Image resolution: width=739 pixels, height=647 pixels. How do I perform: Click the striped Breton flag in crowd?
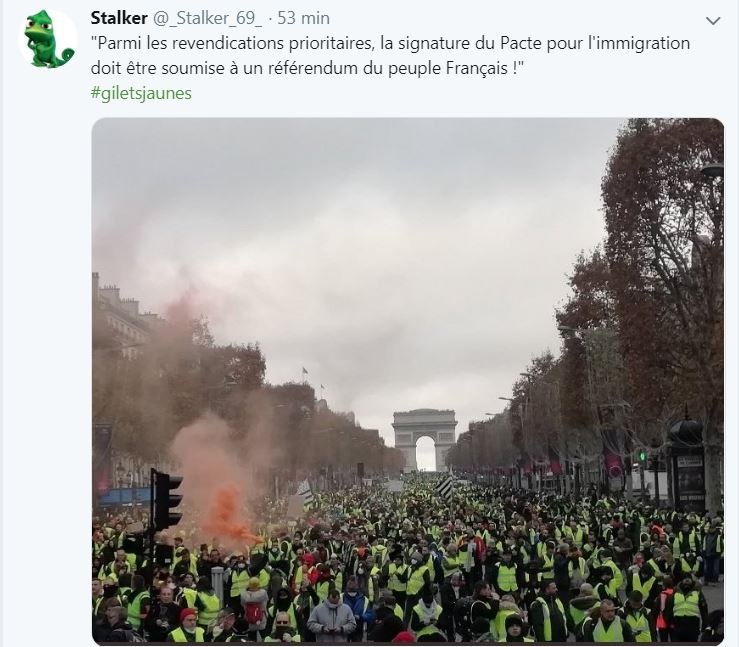444,487
